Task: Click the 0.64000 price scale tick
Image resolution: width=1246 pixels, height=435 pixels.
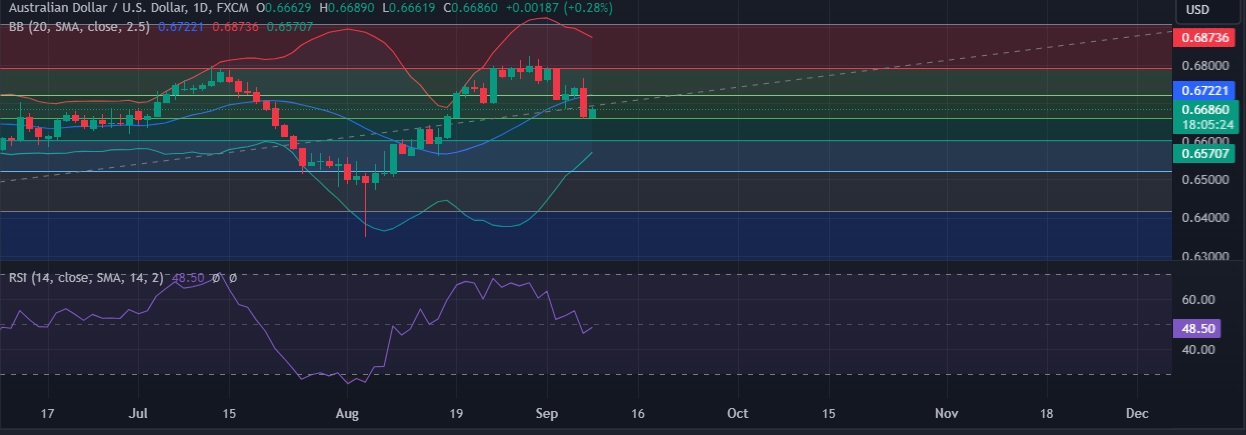Action: point(1204,218)
